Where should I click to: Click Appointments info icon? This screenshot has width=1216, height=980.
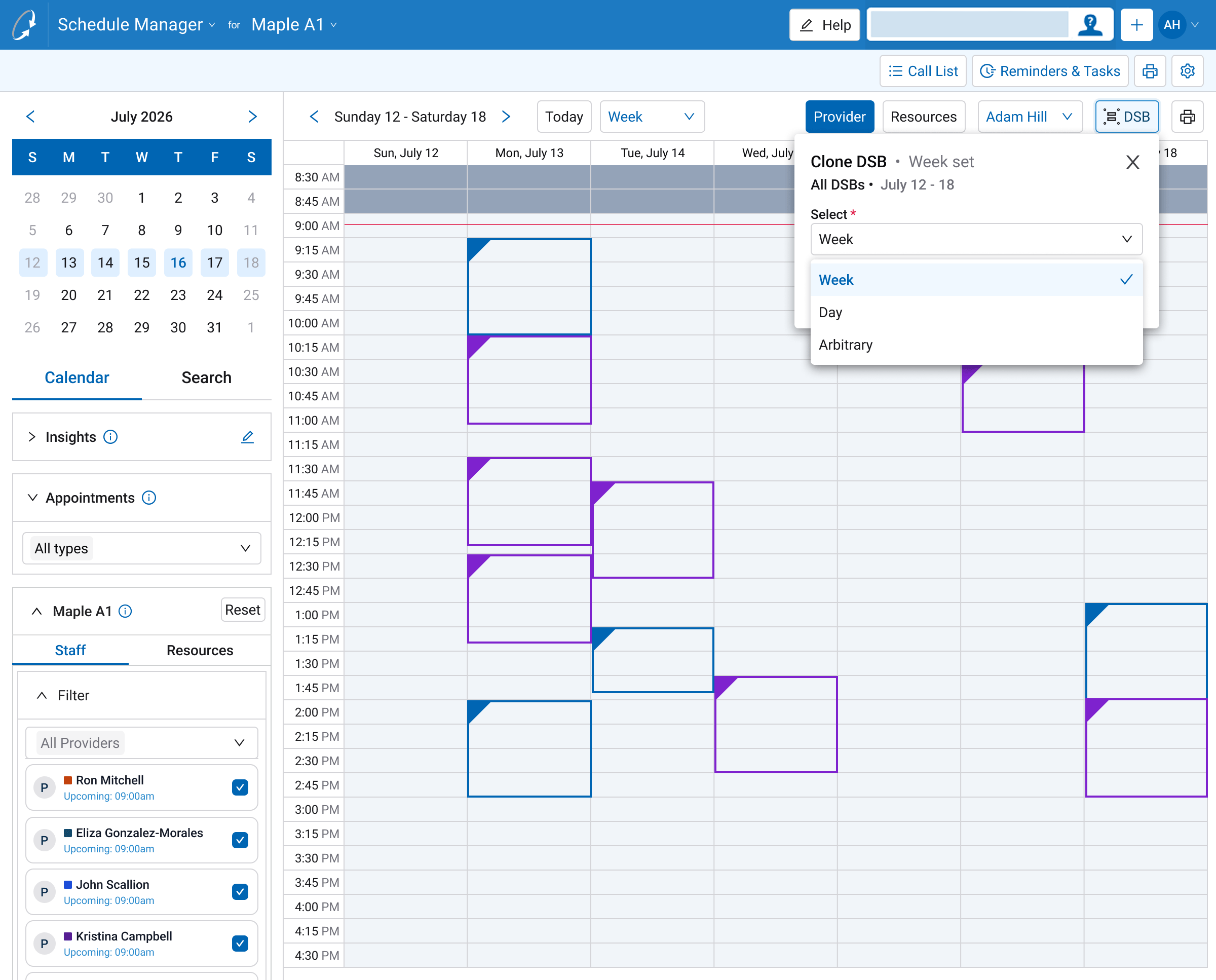coord(149,498)
